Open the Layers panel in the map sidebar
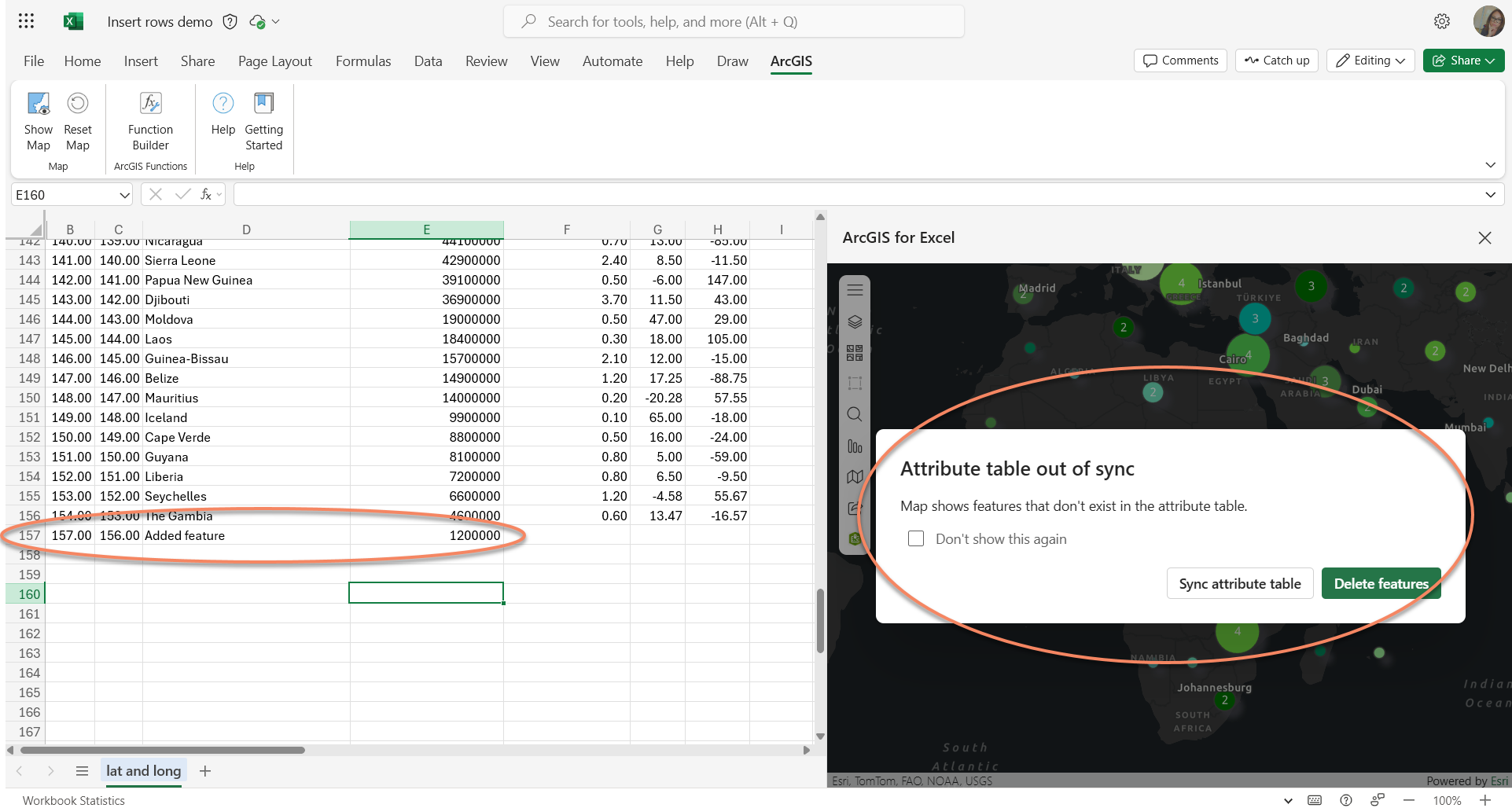The width and height of the screenshot is (1512, 808). point(855,322)
